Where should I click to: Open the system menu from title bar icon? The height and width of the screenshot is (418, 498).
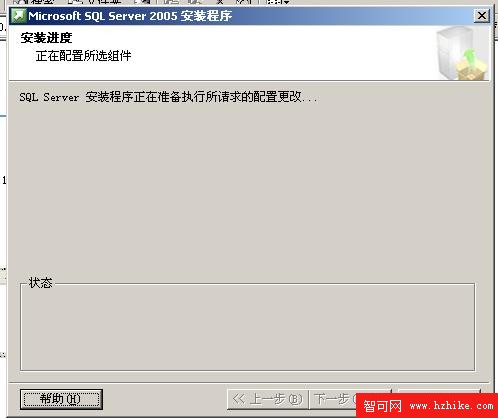pyautogui.click(x=18, y=16)
